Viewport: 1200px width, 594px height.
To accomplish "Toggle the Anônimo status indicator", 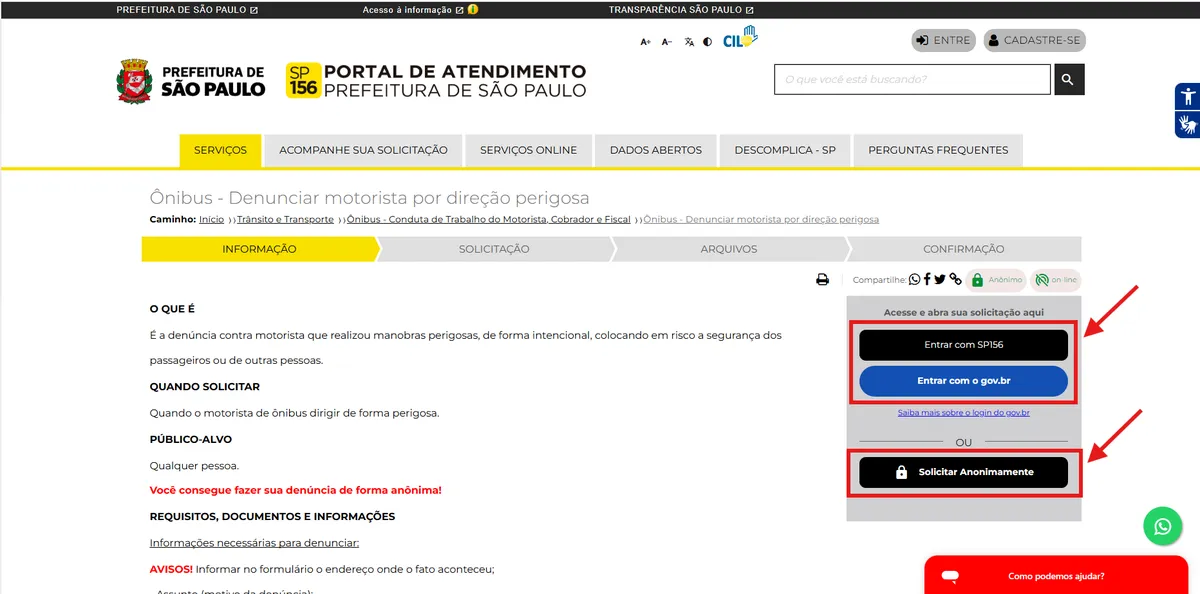I will (996, 280).
